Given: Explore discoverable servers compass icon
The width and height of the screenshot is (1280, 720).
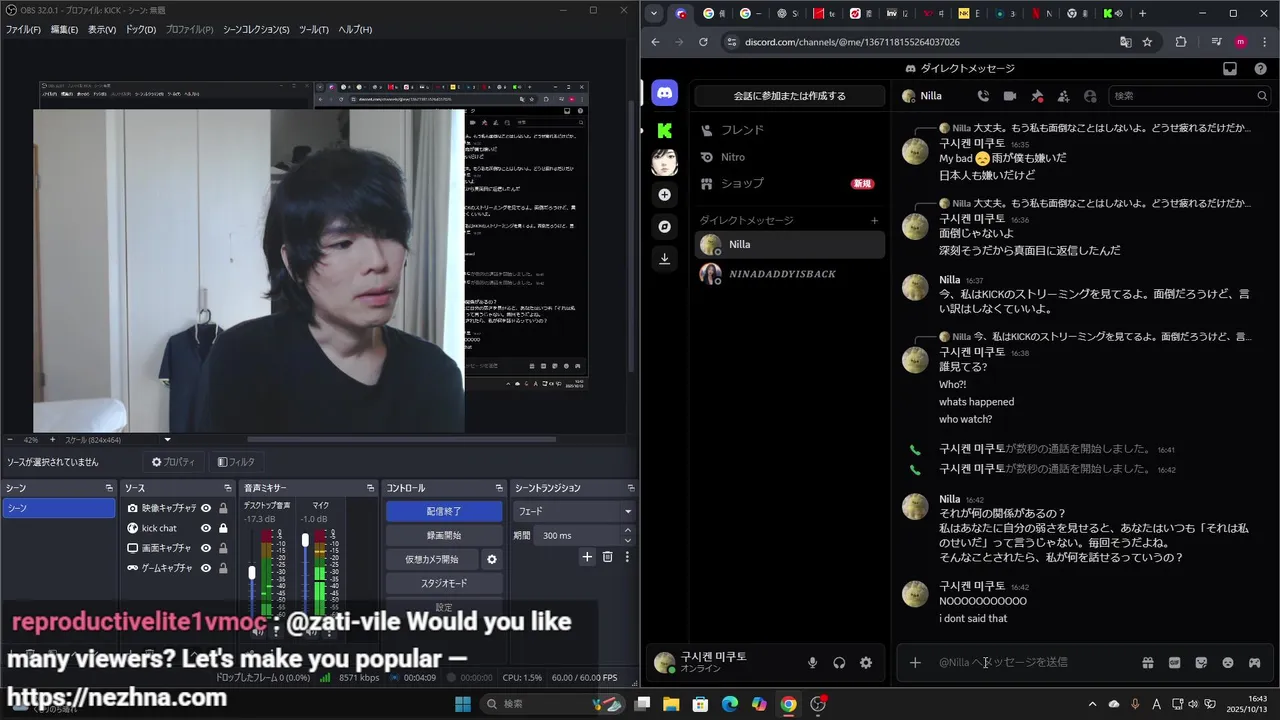Looking at the screenshot, I should 665,226.
